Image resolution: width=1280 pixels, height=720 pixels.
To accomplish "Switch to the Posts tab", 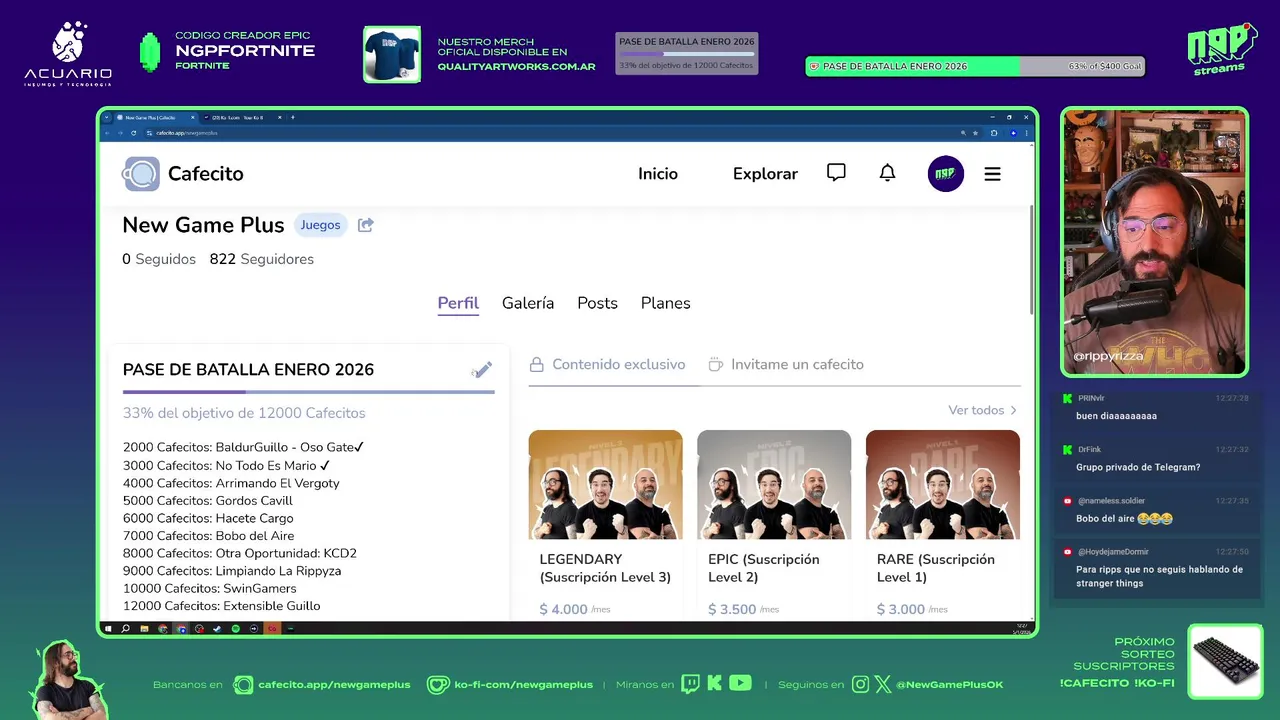I will (597, 303).
